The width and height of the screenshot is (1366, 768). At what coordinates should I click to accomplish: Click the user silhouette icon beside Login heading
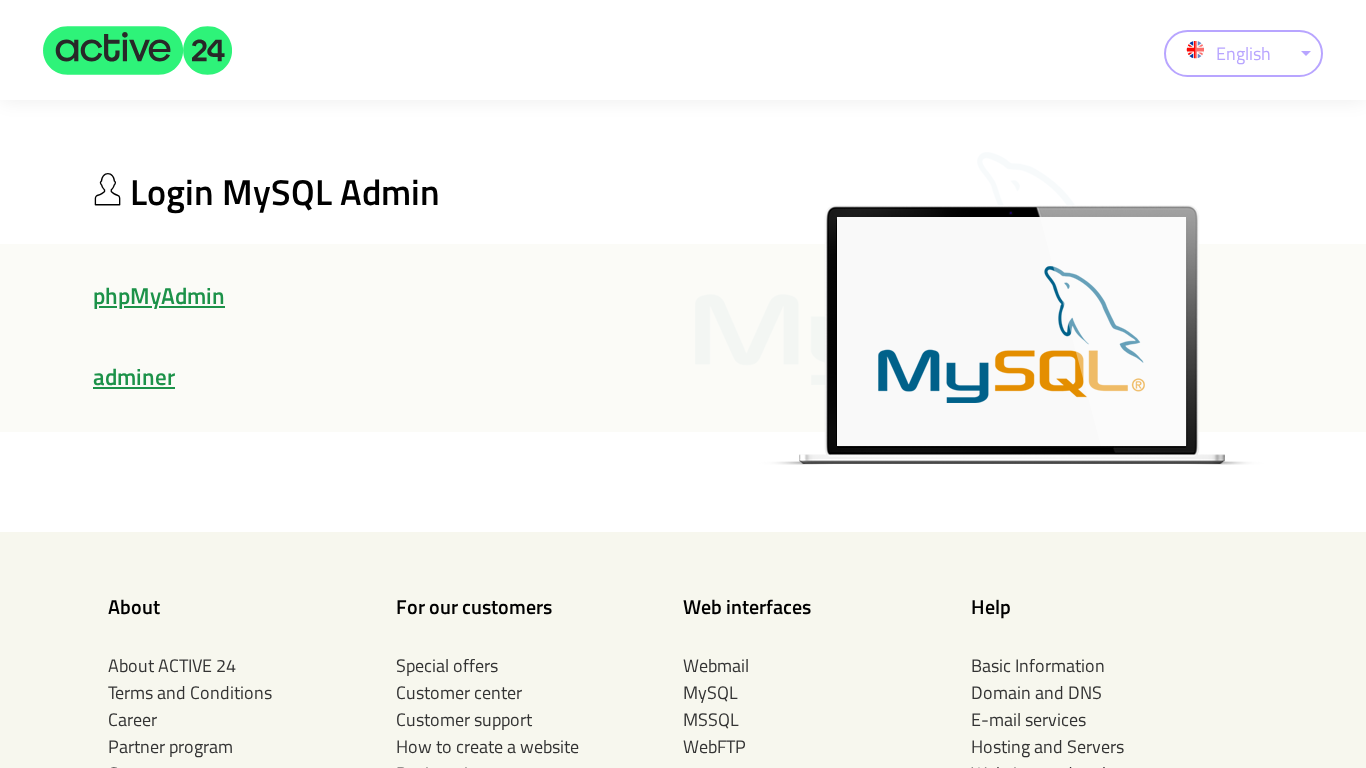(107, 190)
